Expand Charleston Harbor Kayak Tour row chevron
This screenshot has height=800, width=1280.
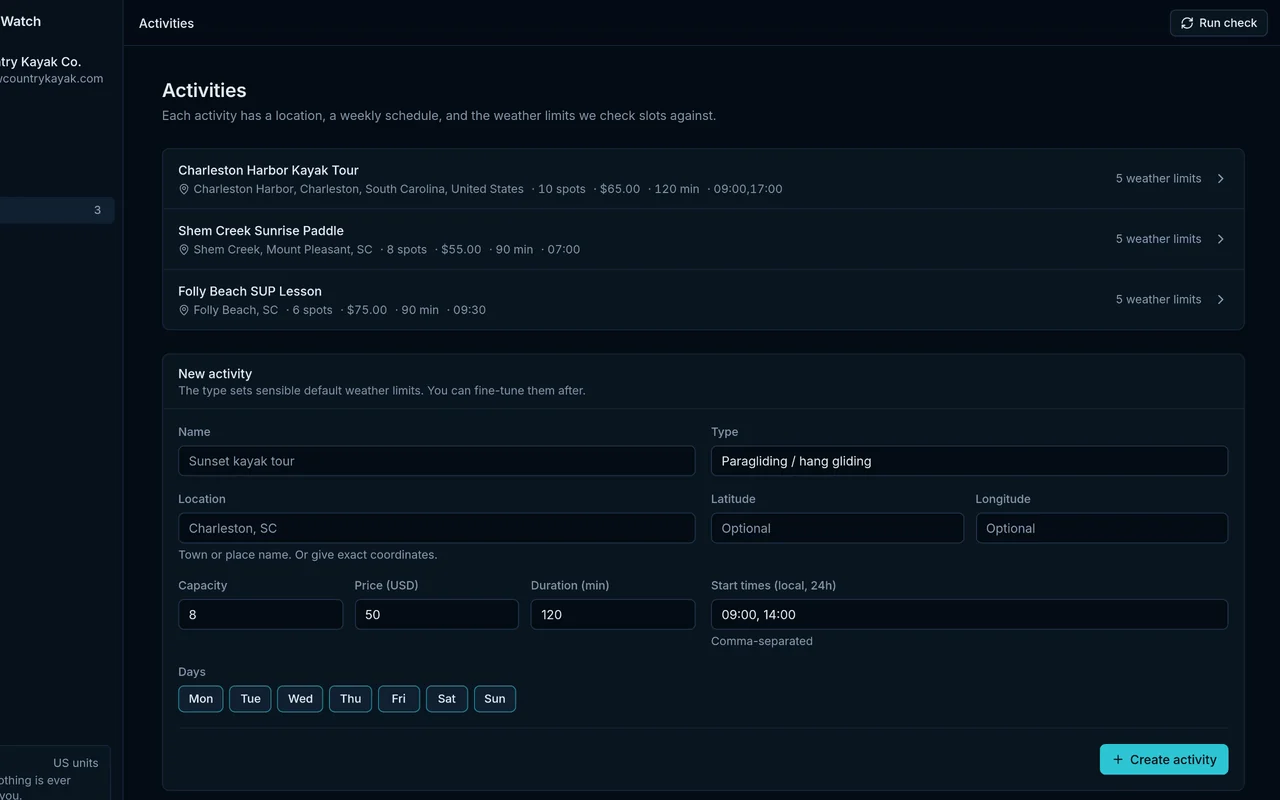(1221, 179)
